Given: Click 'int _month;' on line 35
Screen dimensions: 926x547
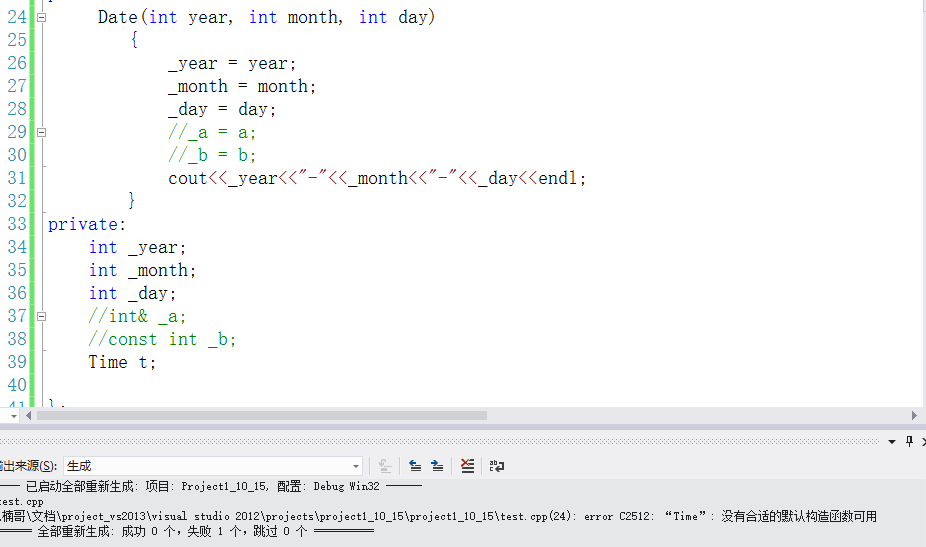Looking at the screenshot, I should pyautogui.click(x=142, y=271).
